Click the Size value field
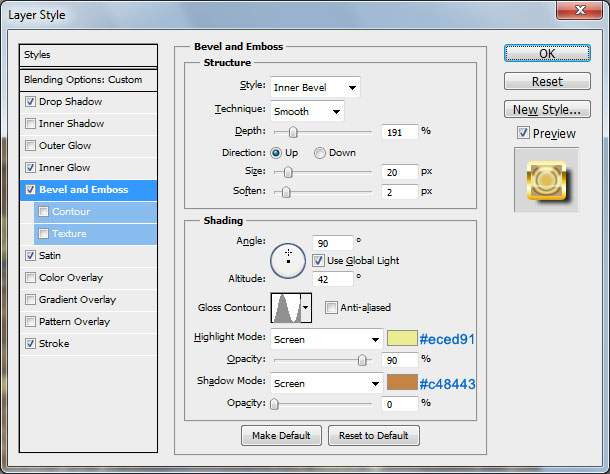The image size is (610, 474). pyautogui.click(x=400, y=172)
